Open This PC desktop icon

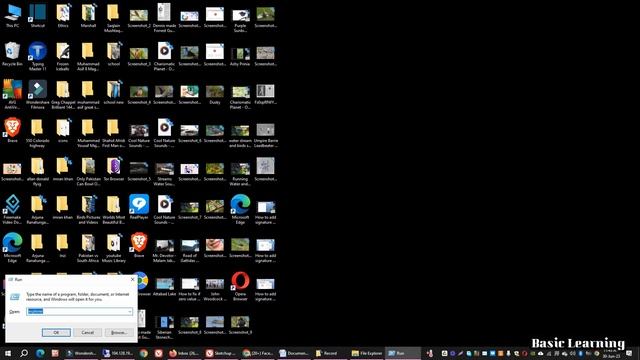point(12,16)
